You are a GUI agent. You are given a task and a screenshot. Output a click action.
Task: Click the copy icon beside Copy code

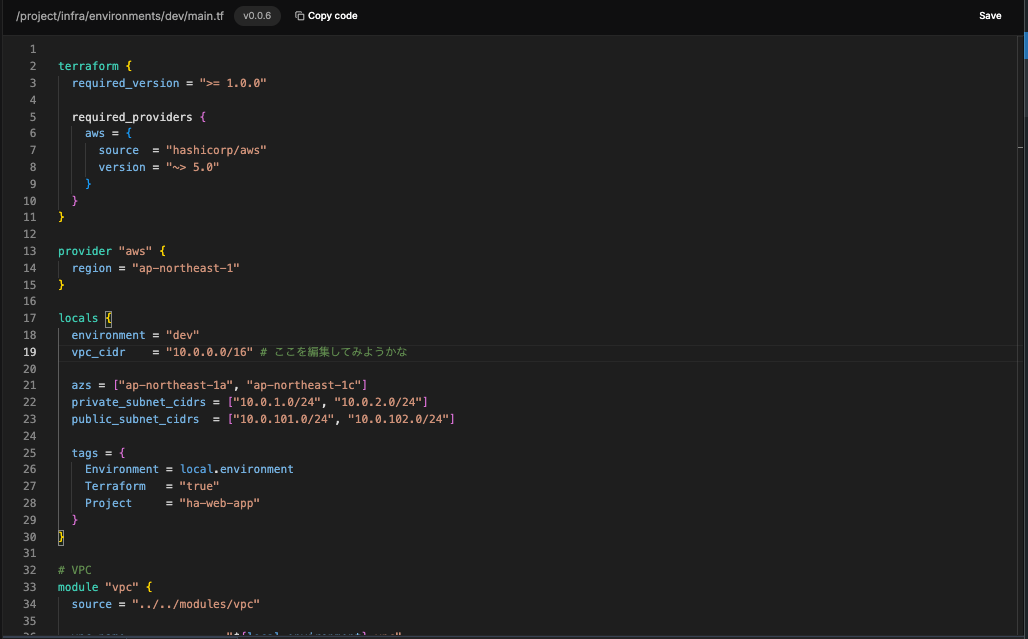[x=299, y=16]
